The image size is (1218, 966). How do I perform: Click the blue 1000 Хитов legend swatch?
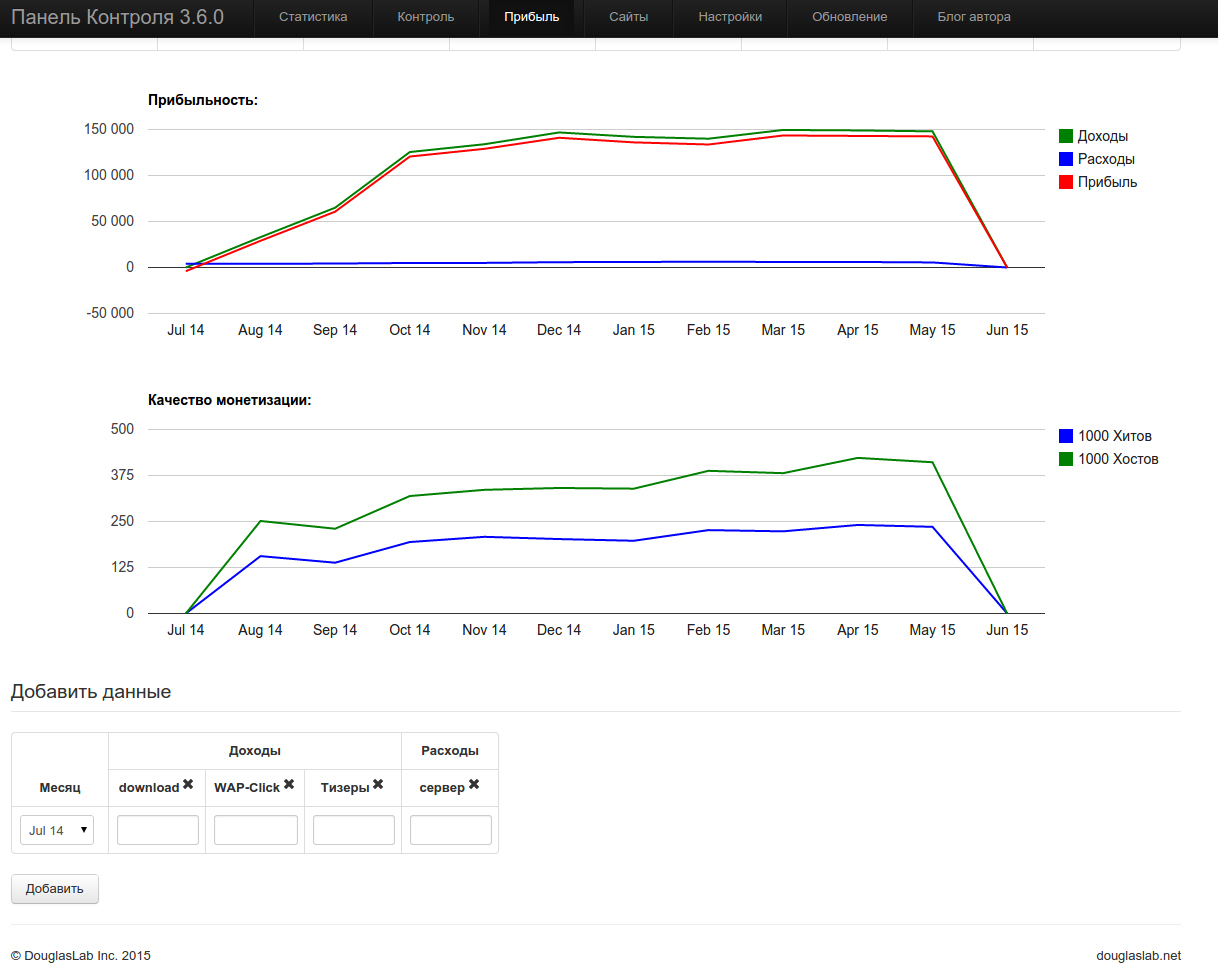point(1066,436)
